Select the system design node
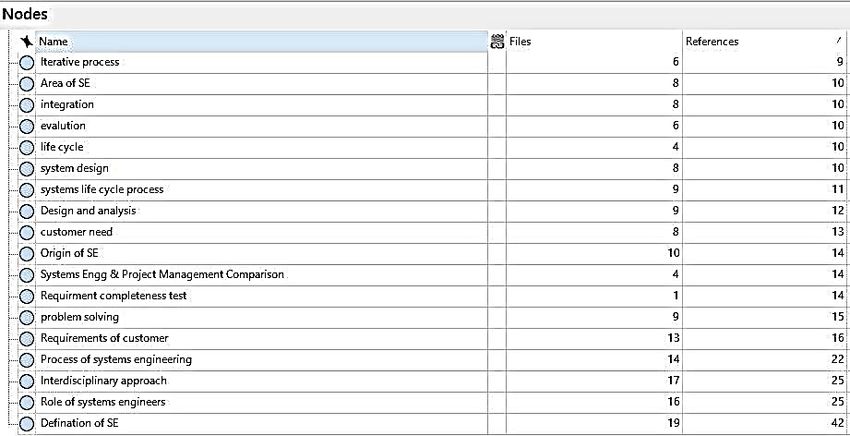This screenshot has width=850, height=436. [x=74, y=168]
